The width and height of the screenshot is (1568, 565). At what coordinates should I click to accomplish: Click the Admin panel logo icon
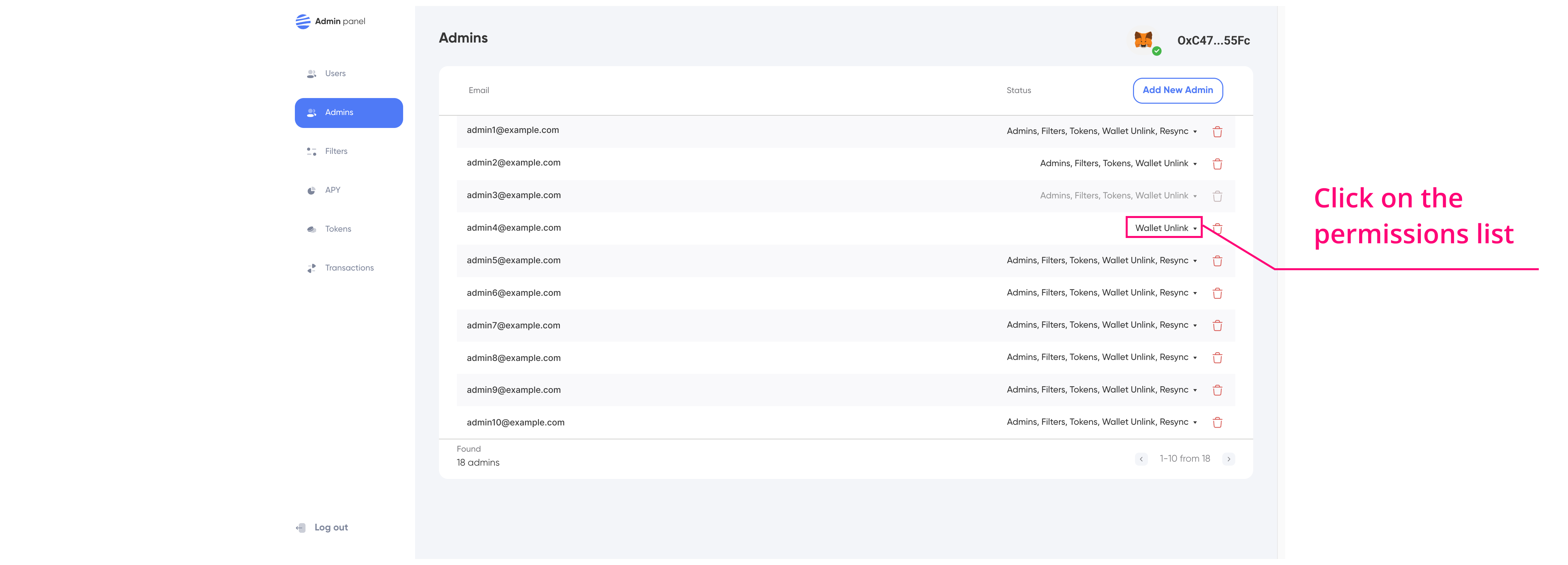coord(303,22)
